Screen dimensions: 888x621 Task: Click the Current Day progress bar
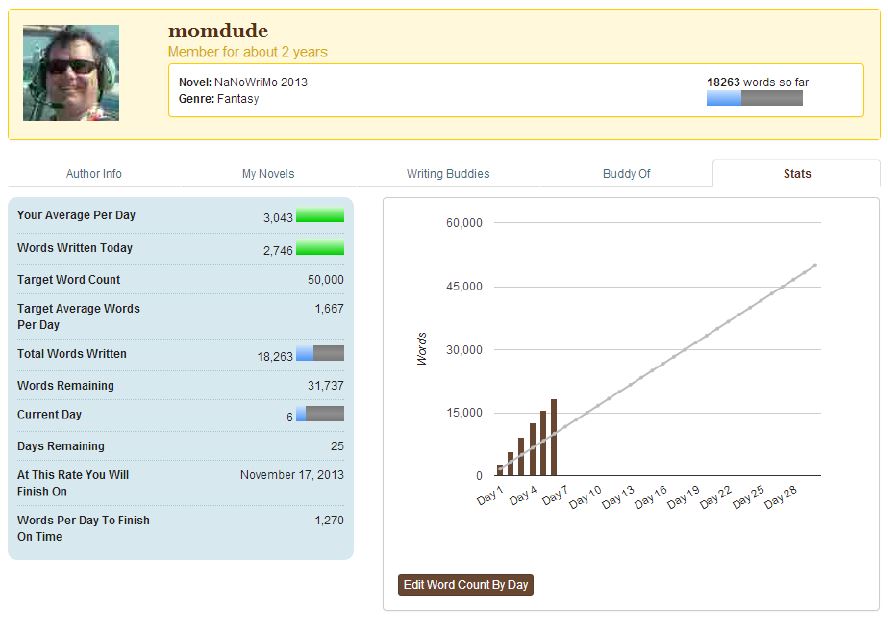320,414
